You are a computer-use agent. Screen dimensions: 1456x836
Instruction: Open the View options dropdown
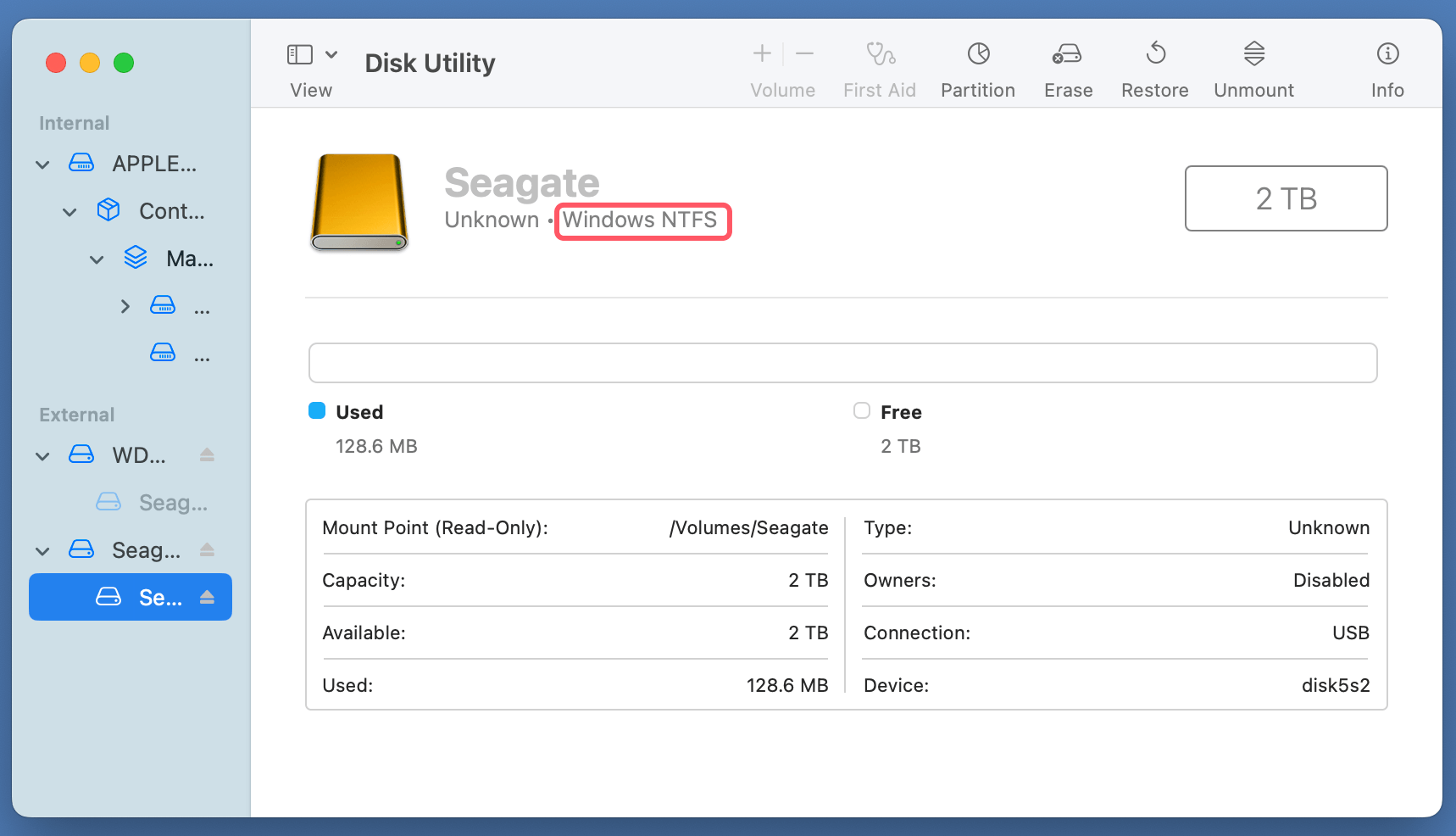point(331,53)
